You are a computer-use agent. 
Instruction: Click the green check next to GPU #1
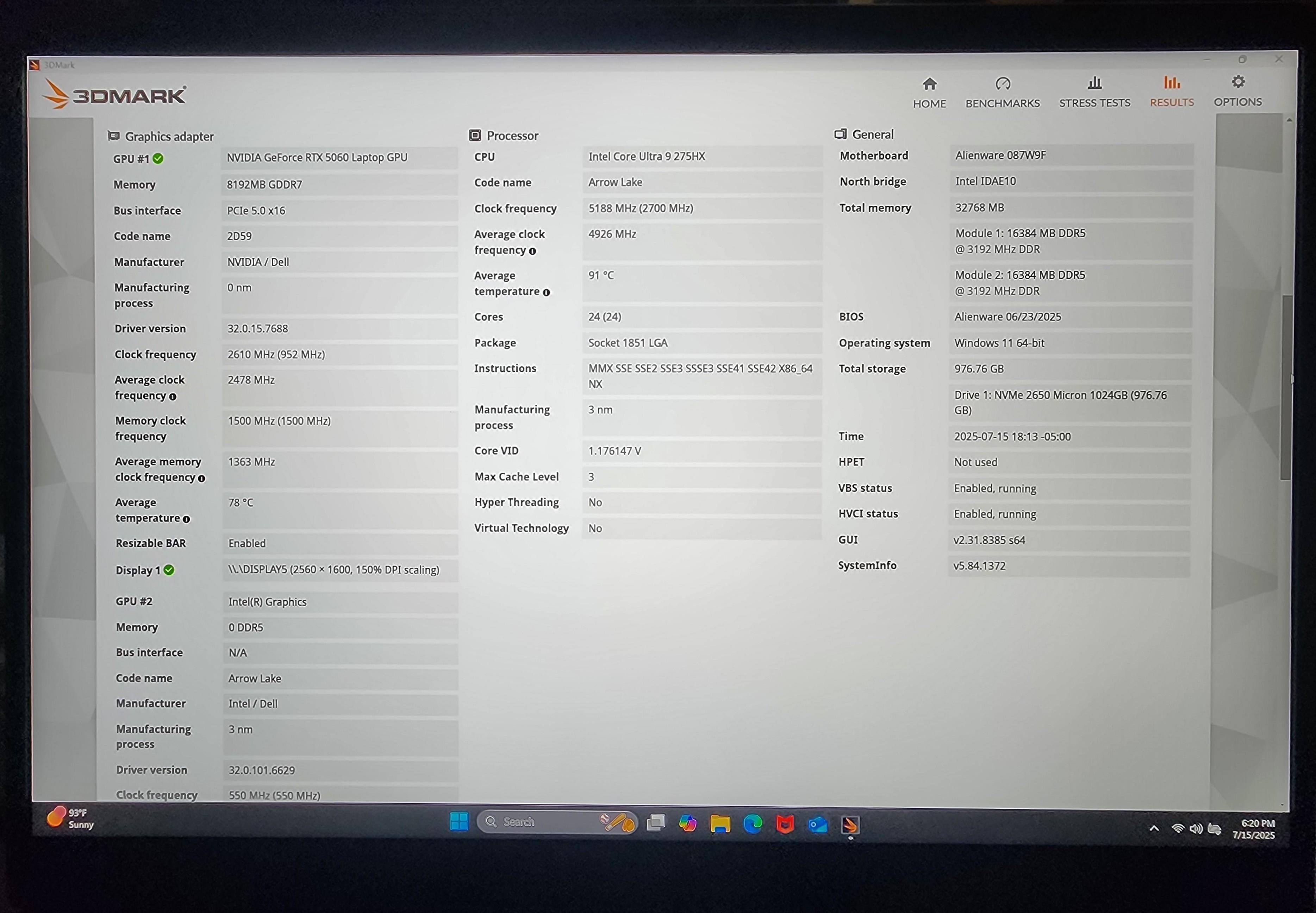(x=158, y=159)
